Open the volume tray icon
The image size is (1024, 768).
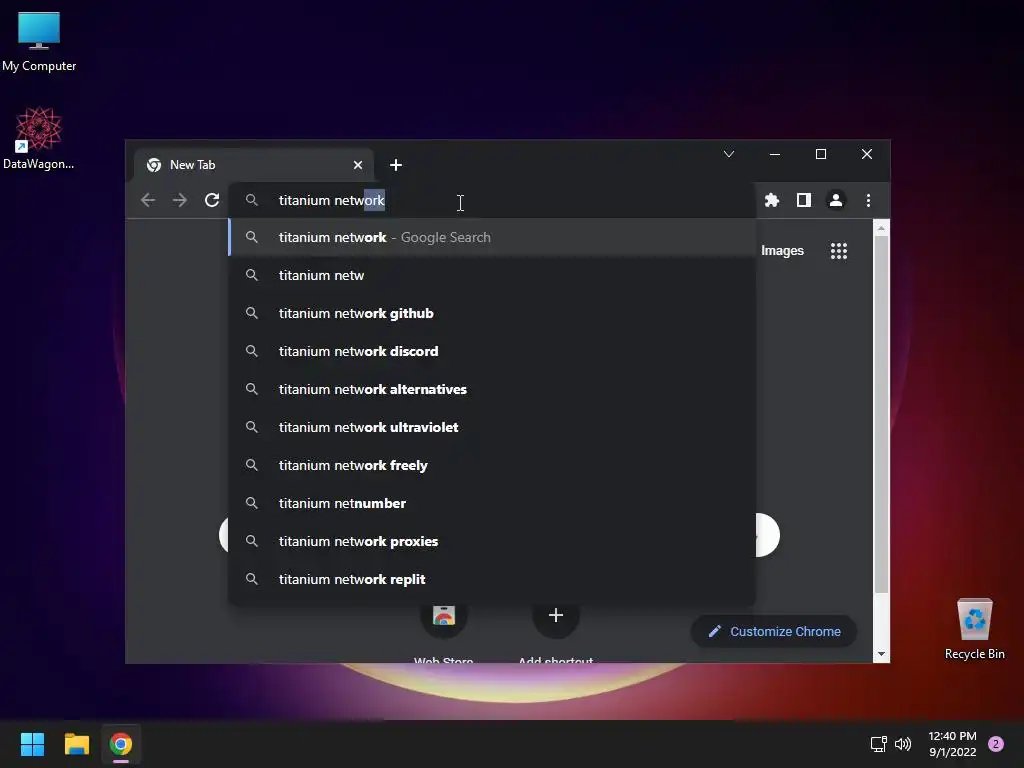903,744
